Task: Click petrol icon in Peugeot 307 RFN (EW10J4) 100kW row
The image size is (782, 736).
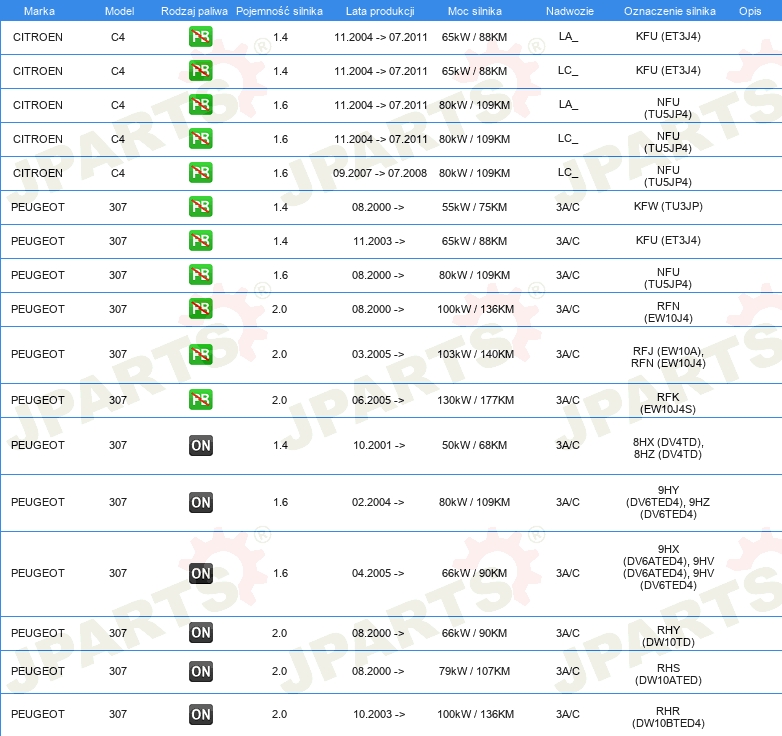Action: [x=200, y=309]
